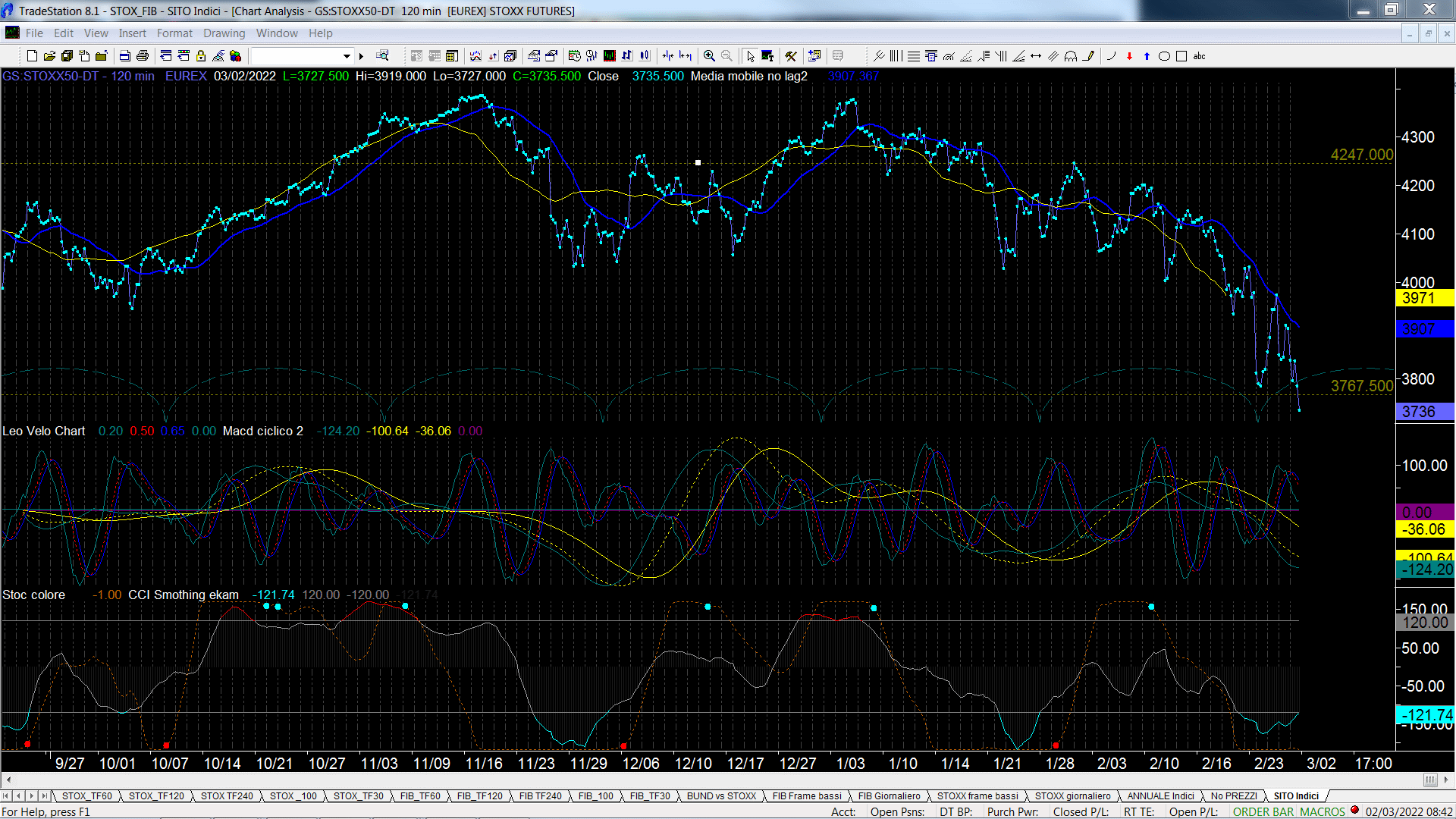Switch to the FIB_TF60 tab
The width and height of the screenshot is (1456, 819).
(x=420, y=796)
